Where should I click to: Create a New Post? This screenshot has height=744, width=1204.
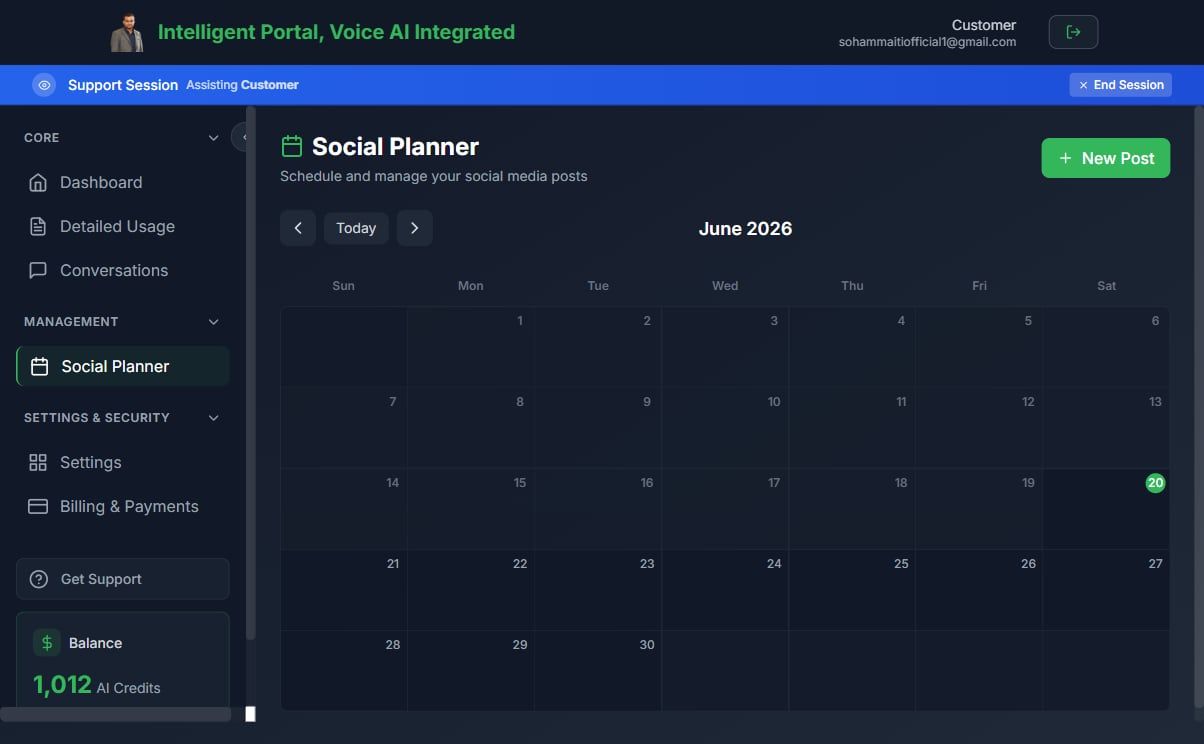pos(1106,158)
